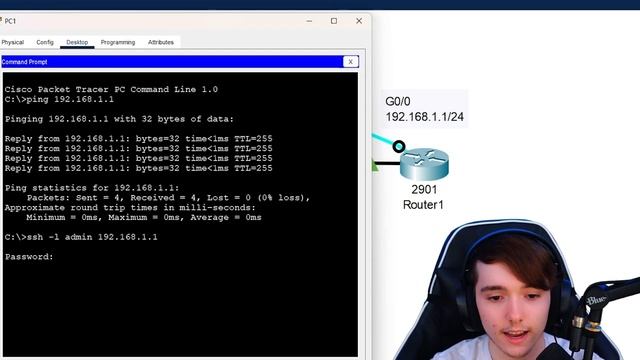
Task: Minimize the PC1 window
Action: (309, 21)
